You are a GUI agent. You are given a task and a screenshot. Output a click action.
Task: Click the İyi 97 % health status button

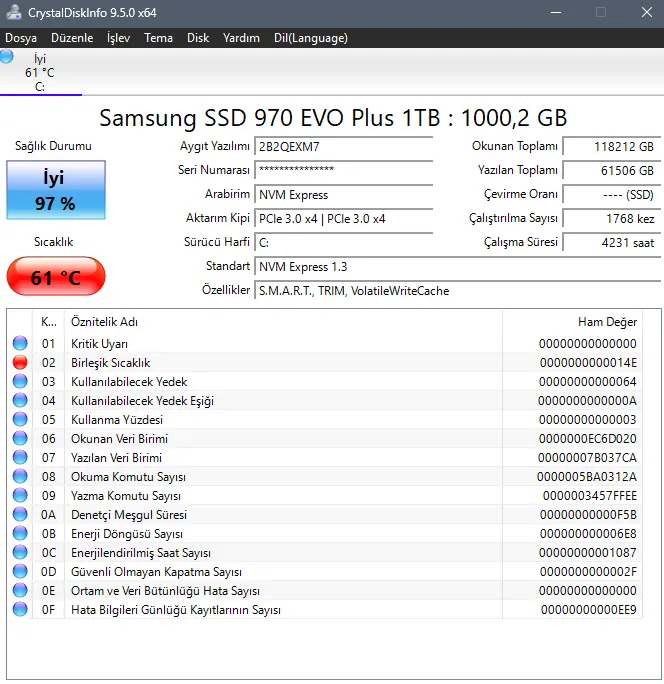coord(56,190)
